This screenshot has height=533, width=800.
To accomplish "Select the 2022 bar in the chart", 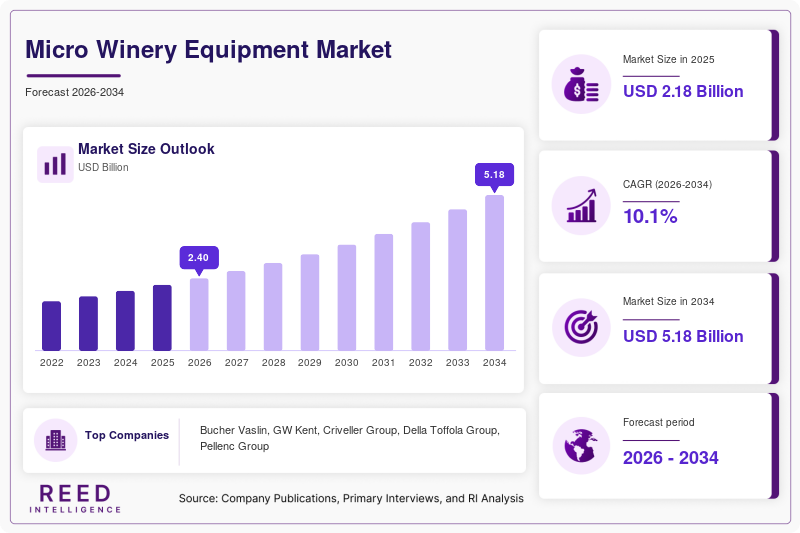I will [52, 326].
